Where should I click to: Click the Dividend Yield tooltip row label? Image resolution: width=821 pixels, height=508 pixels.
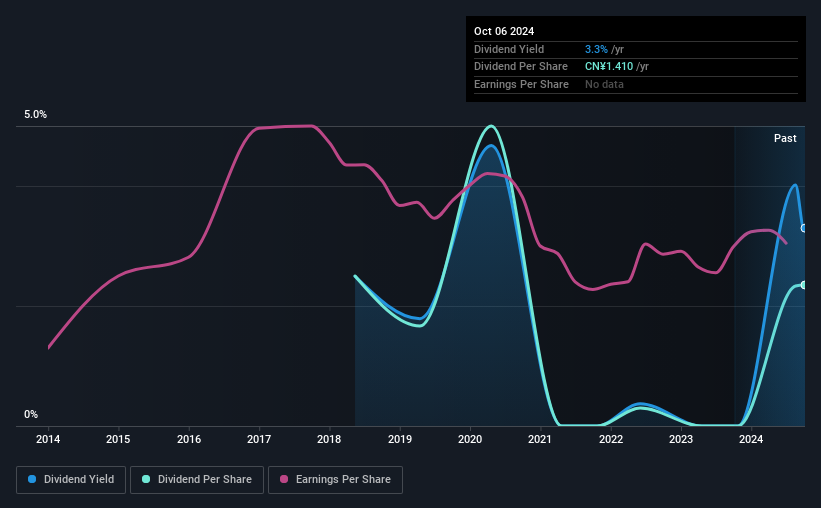click(509, 49)
